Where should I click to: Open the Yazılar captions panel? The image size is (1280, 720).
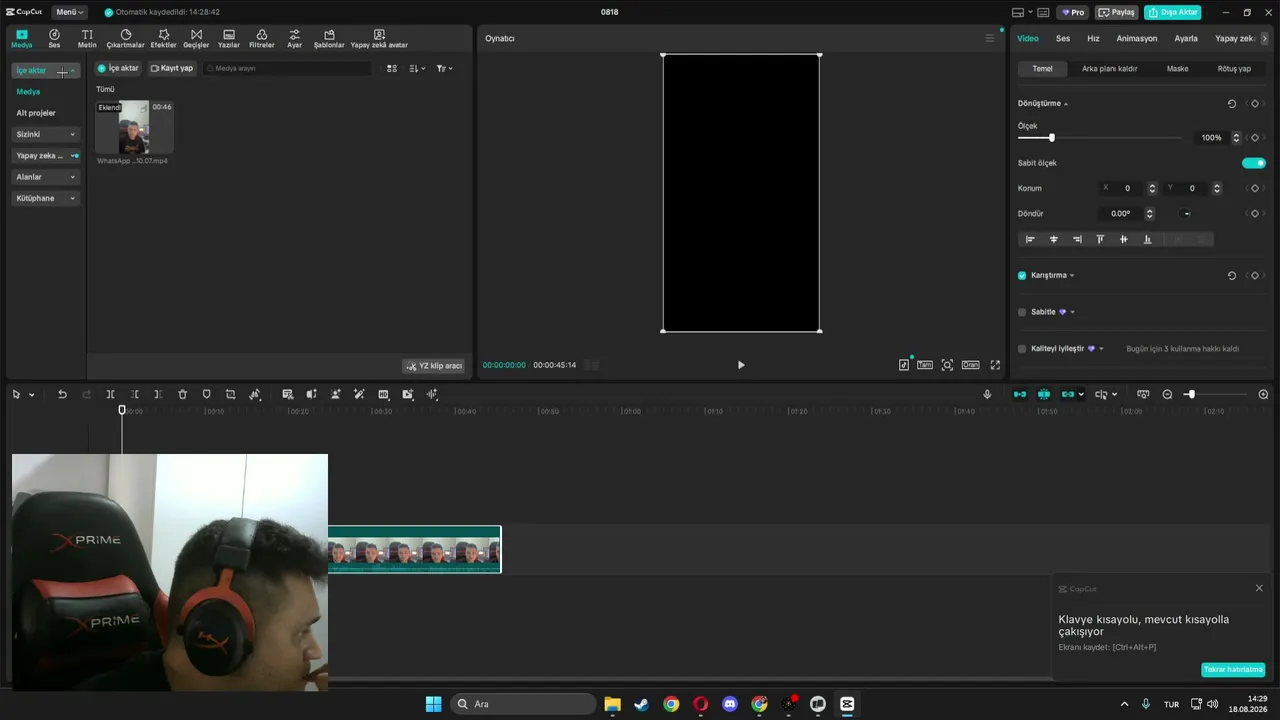229,39
